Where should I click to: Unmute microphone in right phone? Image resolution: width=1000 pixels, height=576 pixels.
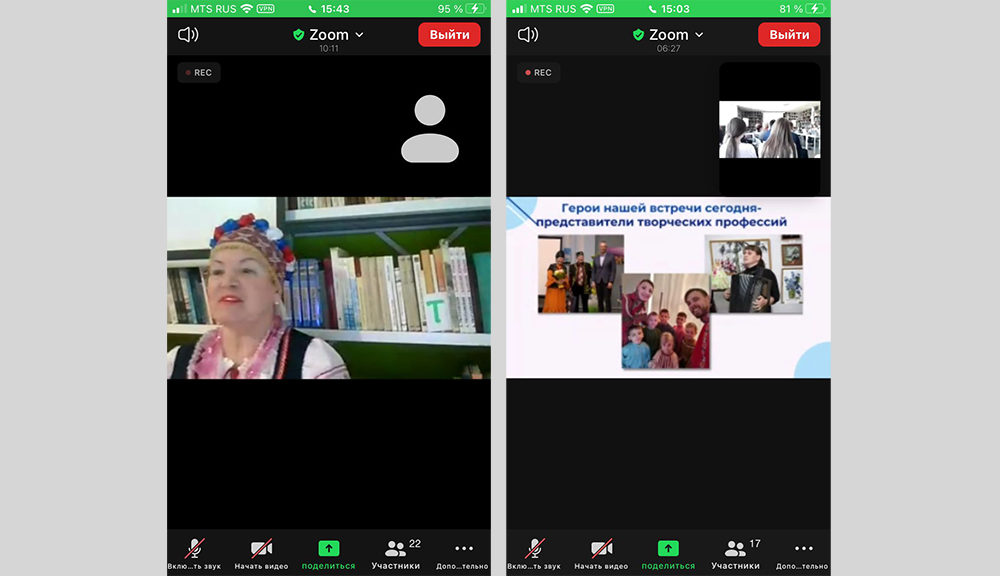point(535,552)
